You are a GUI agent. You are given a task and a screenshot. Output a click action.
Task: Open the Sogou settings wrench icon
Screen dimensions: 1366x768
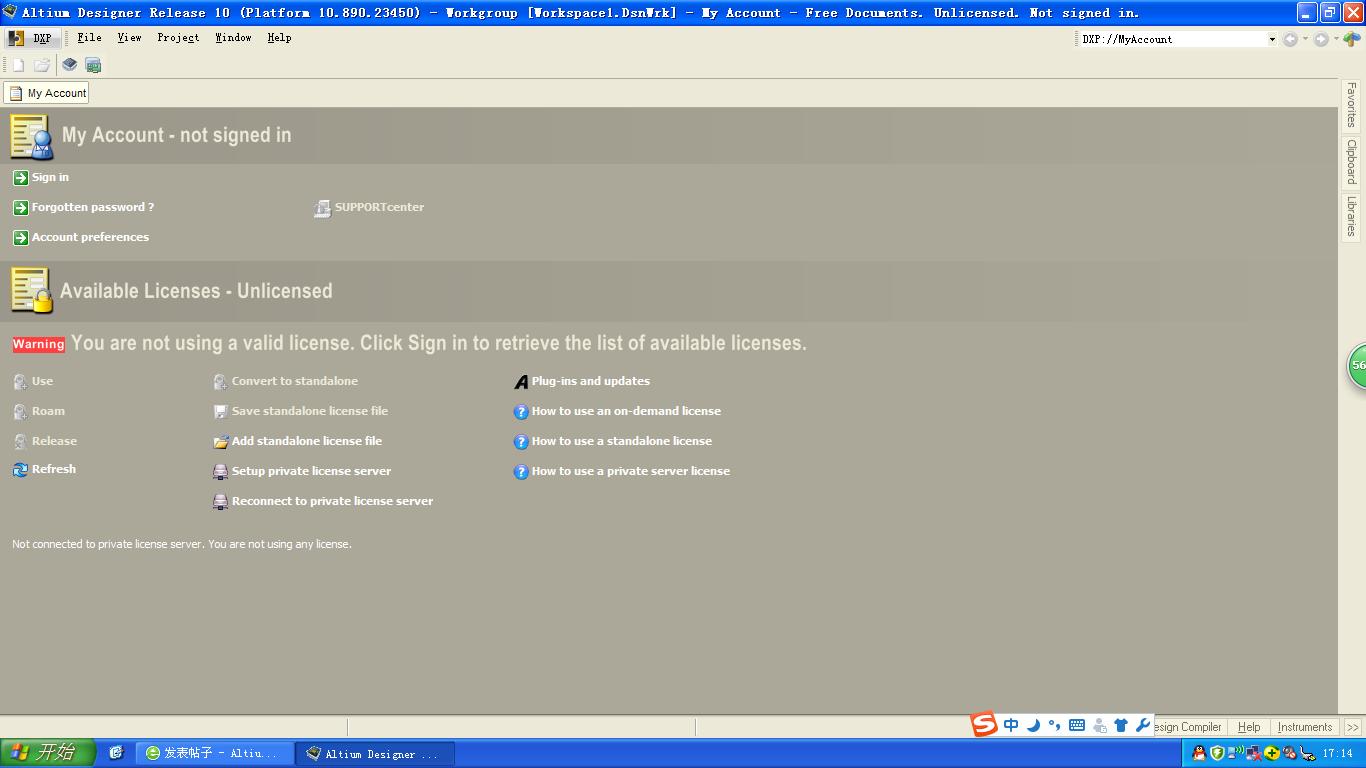(1143, 725)
